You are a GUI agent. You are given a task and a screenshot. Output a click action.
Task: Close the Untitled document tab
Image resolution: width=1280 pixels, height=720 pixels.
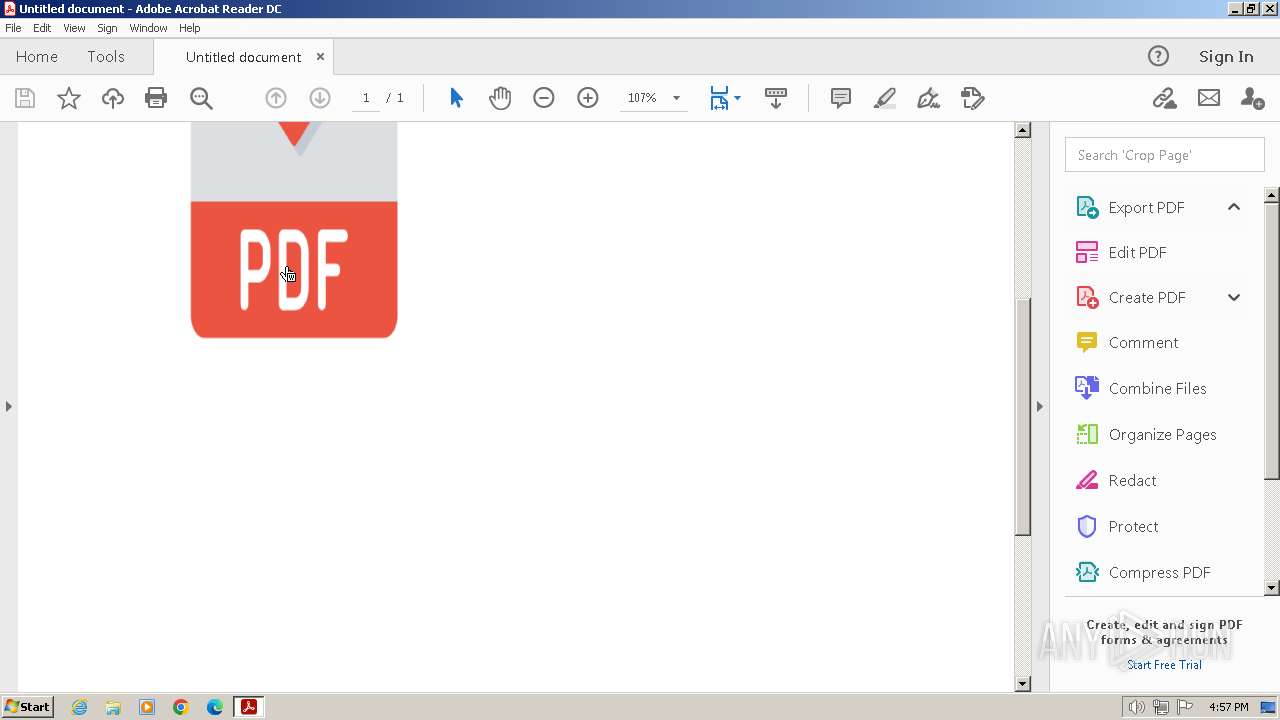(x=320, y=56)
